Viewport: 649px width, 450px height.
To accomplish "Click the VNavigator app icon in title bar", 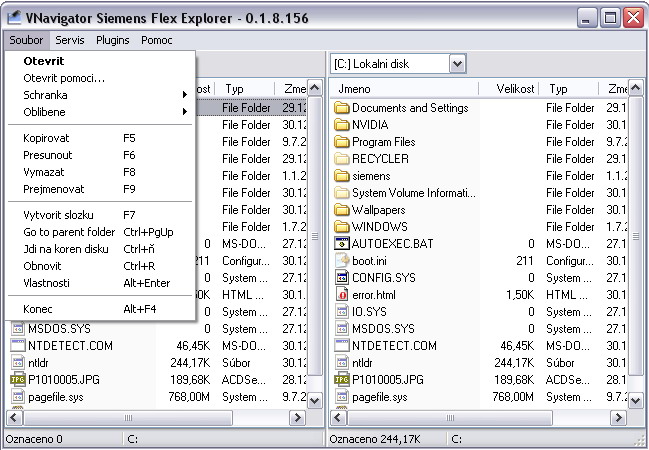I will pyautogui.click(x=14, y=18).
